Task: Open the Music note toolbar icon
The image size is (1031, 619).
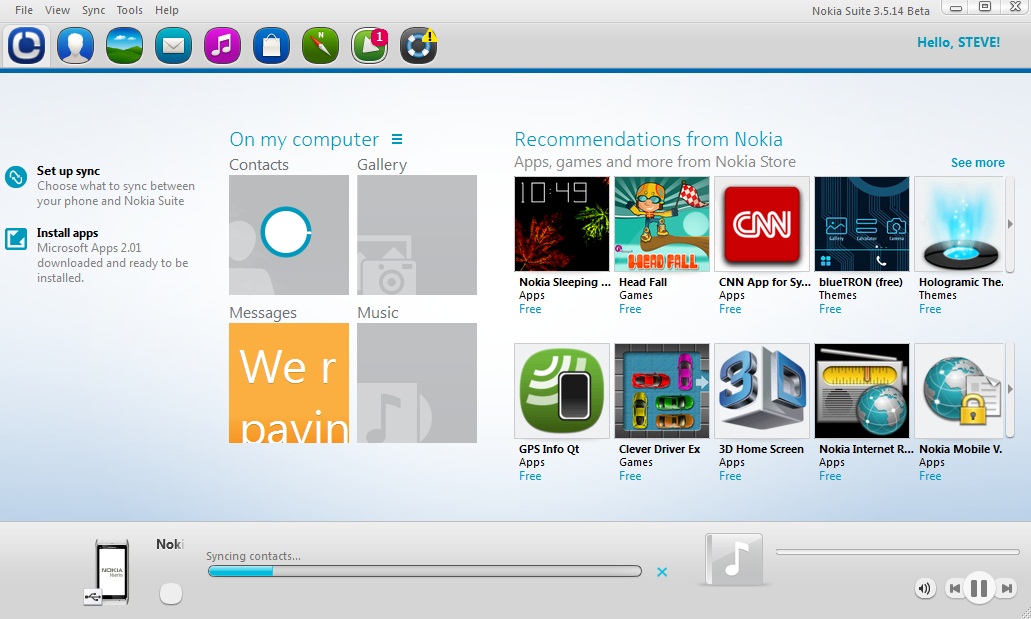Action: click(222, 45)
